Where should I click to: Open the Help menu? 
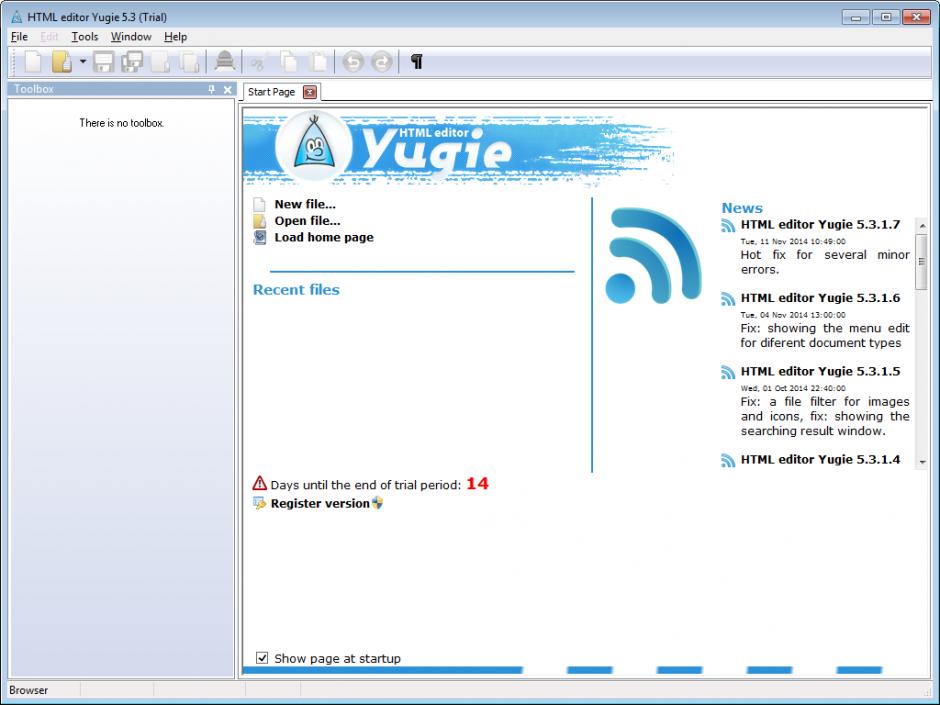click(175, 37)
